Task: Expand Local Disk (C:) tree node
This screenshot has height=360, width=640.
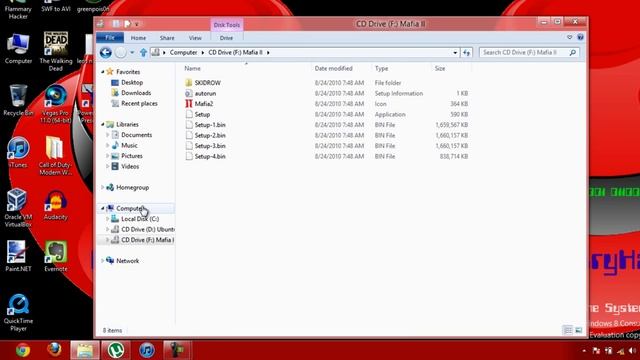Action: [108, 219]
